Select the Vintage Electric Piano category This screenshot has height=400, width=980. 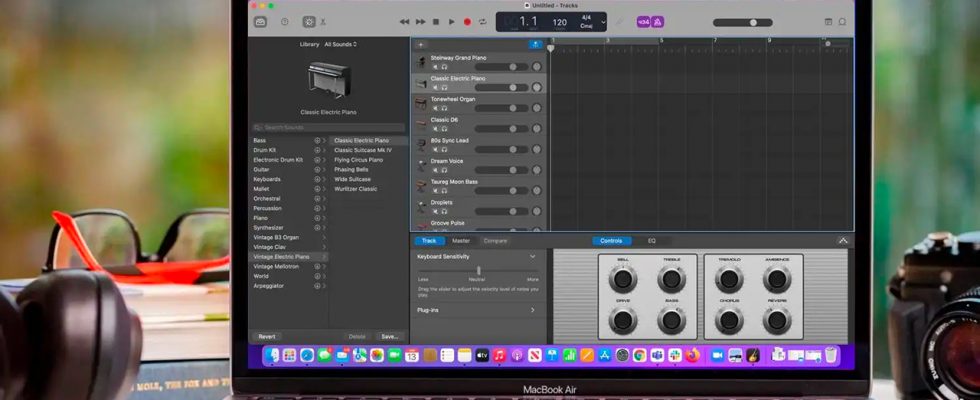tap(289, 257)
